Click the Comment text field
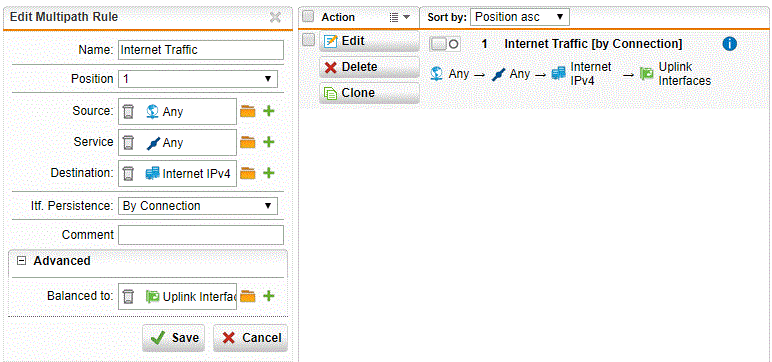Image resolution: width=772 pixels, height=362 pixels. (x=201, y=235)
